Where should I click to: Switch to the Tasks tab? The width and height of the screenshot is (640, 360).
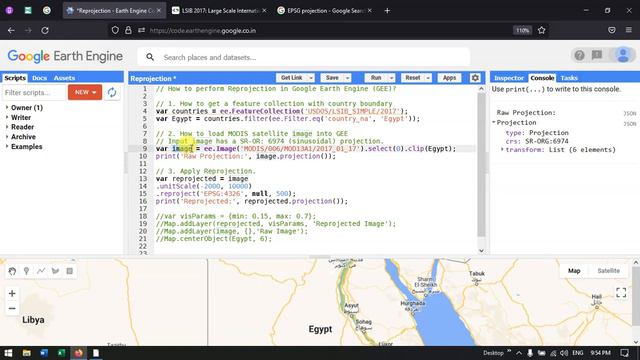click(x=569, y=78)
